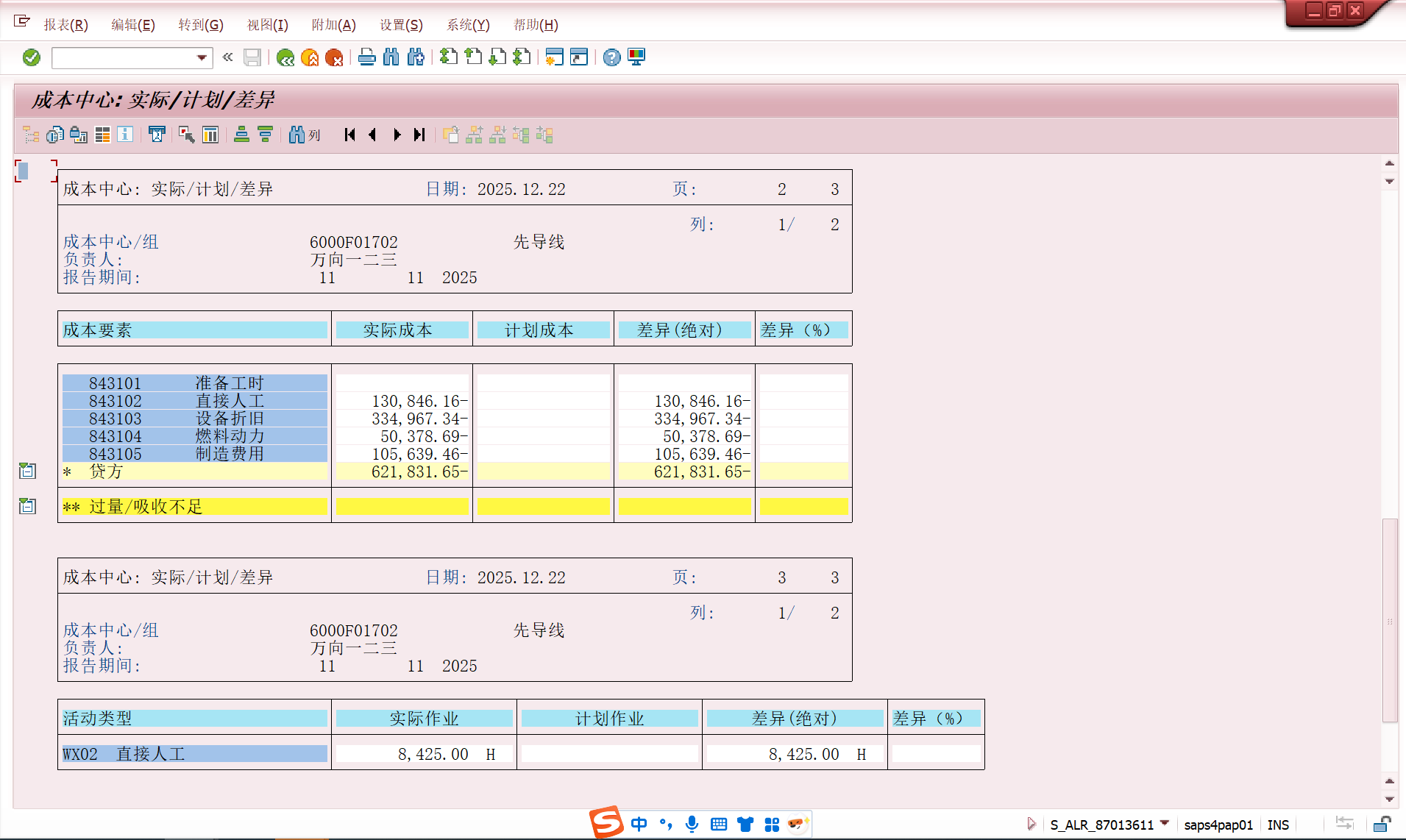The image size is (1406, 840).
Task: Open the help question mark icon
Action: [x=611, y=57]
